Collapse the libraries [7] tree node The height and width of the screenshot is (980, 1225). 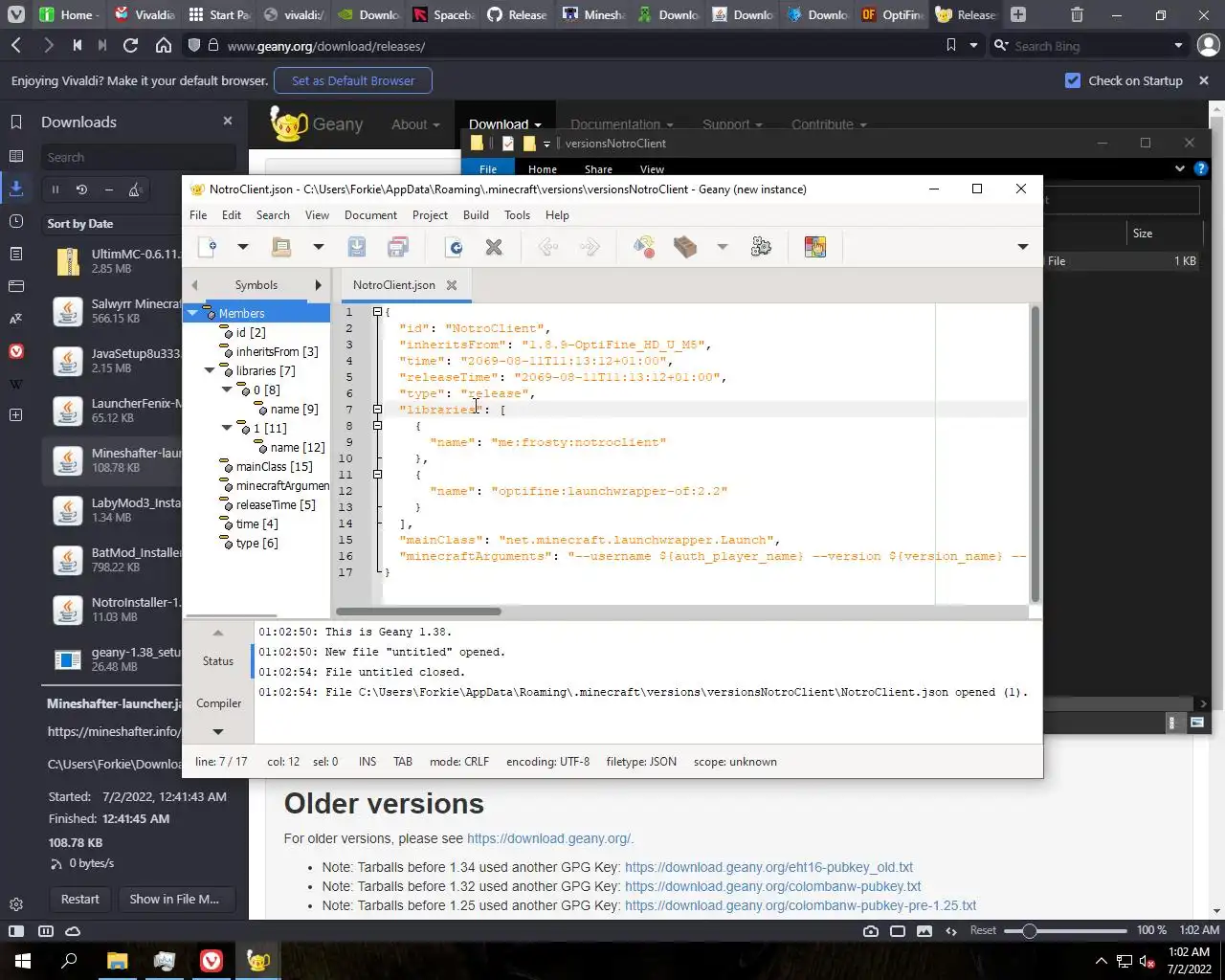(210, 370)
